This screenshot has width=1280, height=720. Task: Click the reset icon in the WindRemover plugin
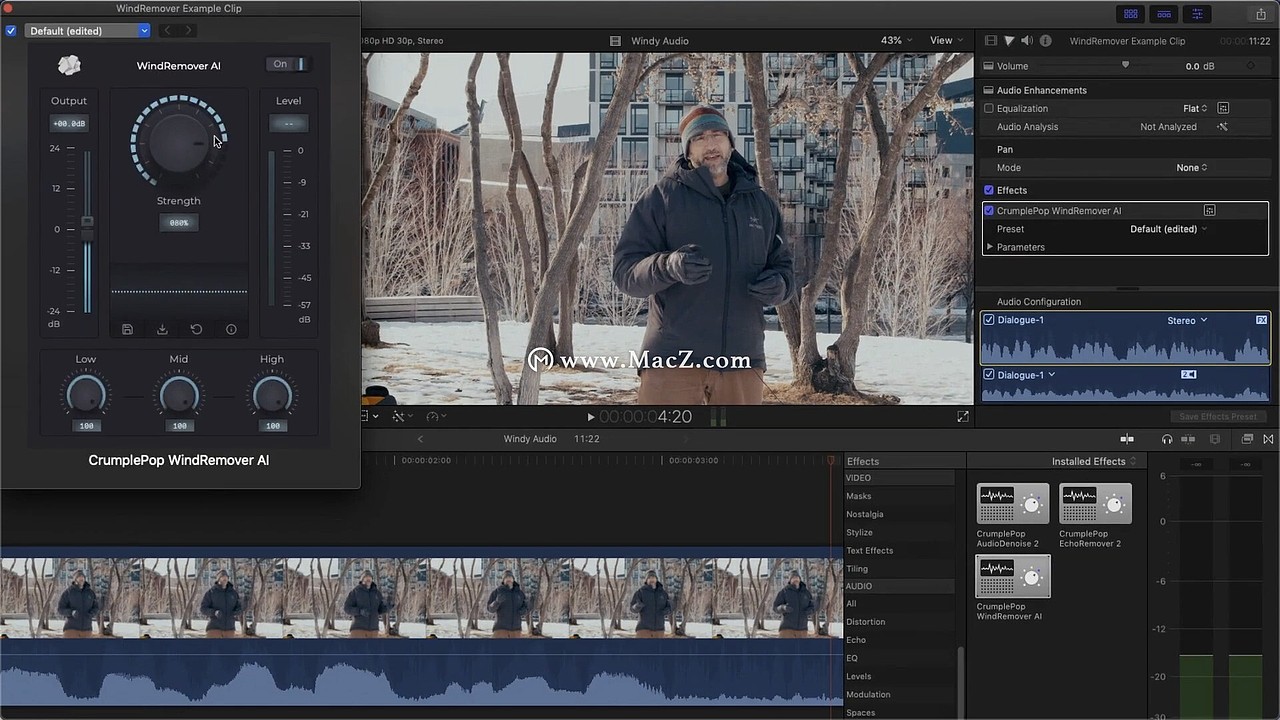coord(196,329)
